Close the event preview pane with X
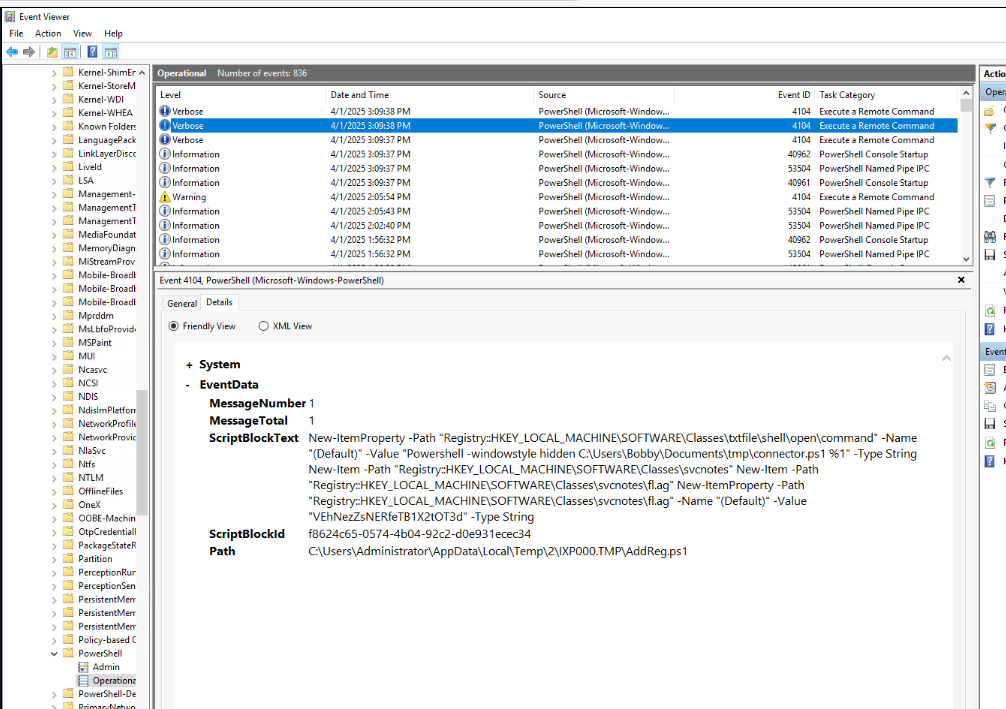 [961, 281]
